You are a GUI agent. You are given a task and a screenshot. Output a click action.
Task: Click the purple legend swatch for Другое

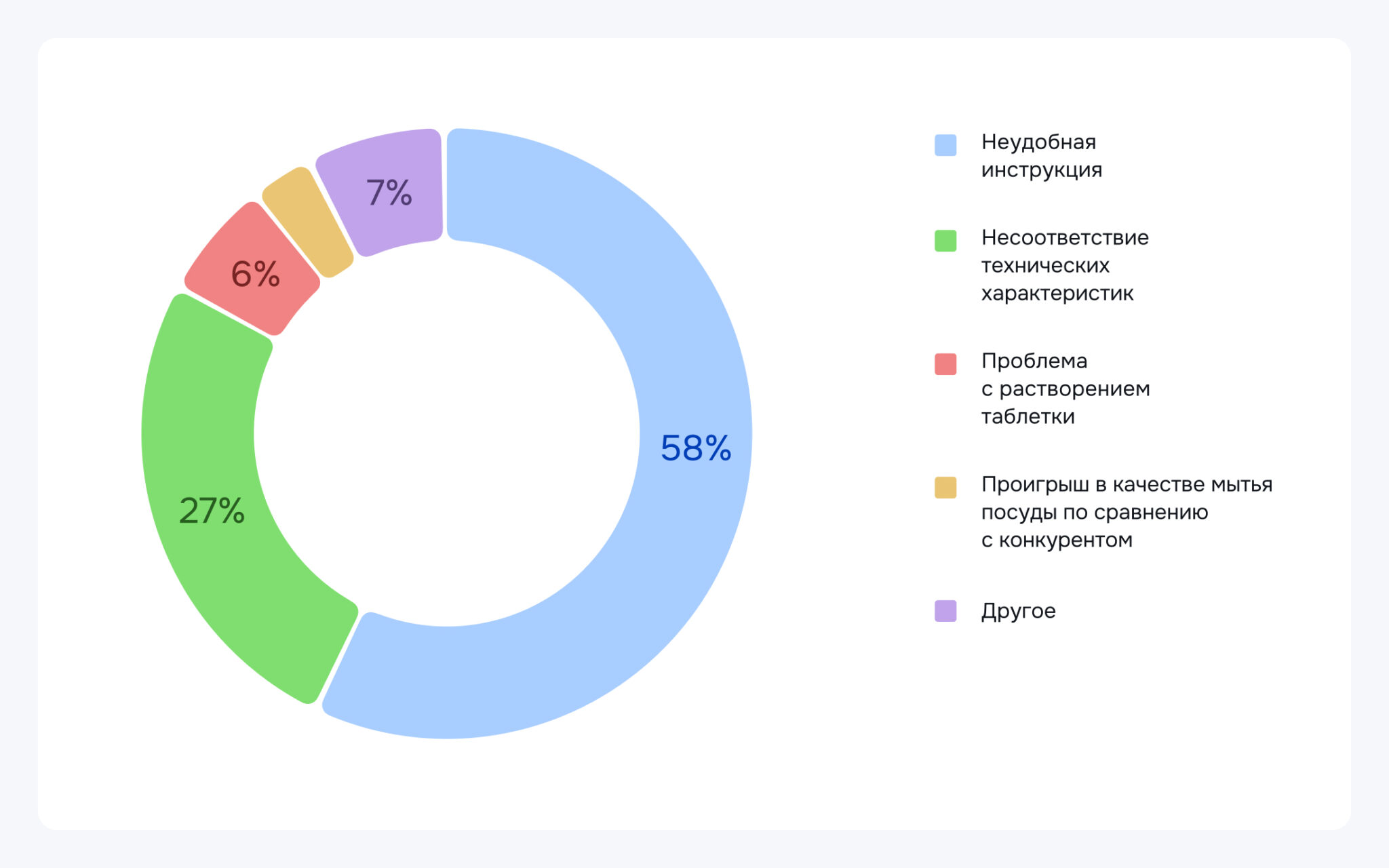click(x=945, y=611)
